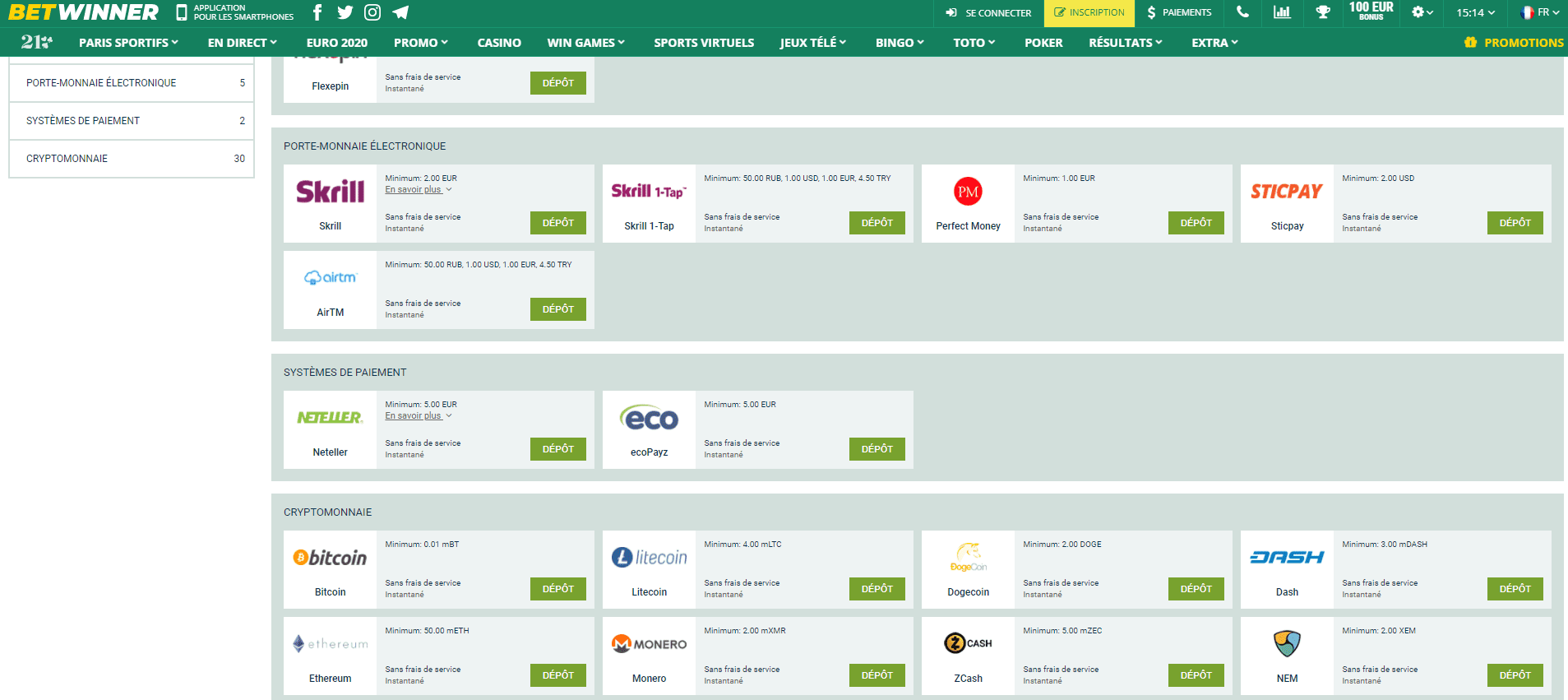Expand the Promo menu
This screenshot has height=700, width=1568.
coord(421,43)
